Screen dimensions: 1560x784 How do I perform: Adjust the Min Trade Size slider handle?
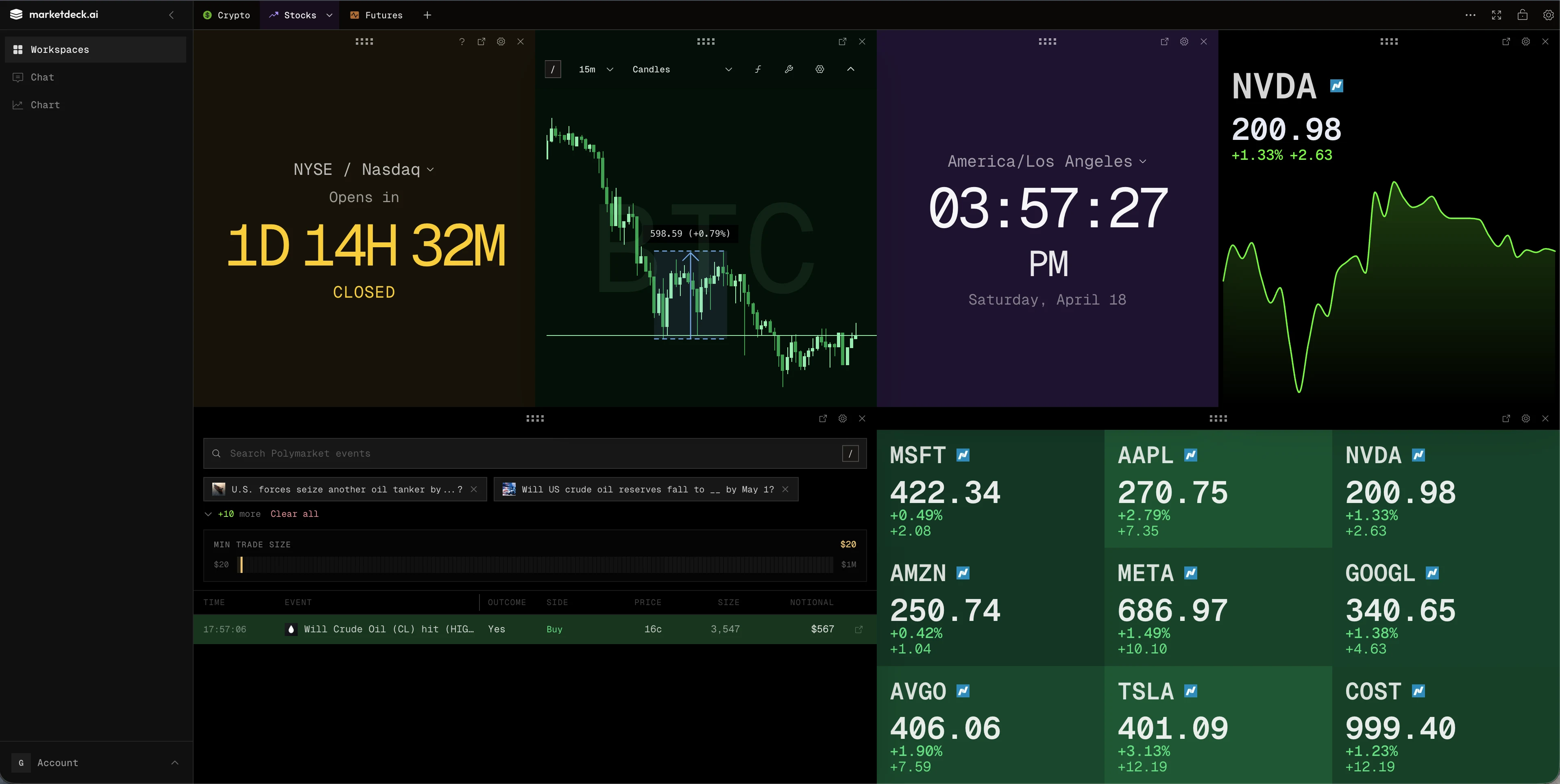pos(241,565)
